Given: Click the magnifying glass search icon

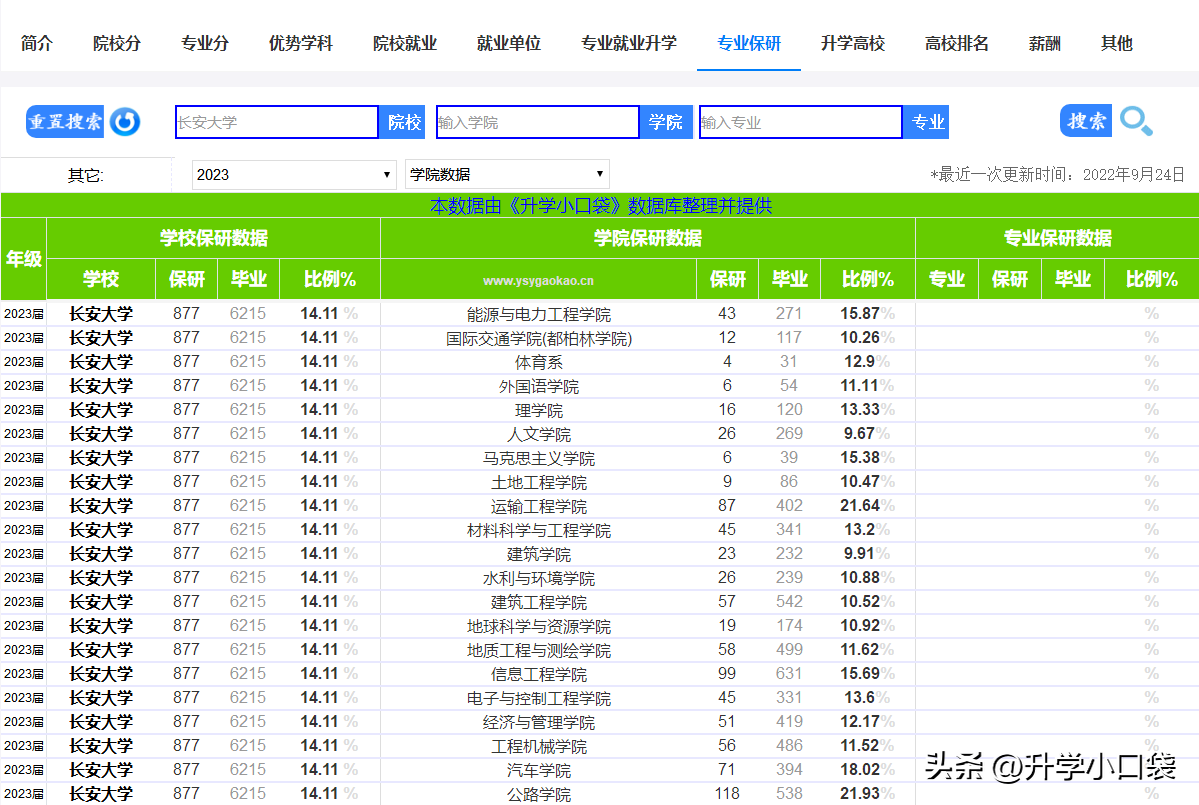Looking at the screenshot, I should [1136, 121].
